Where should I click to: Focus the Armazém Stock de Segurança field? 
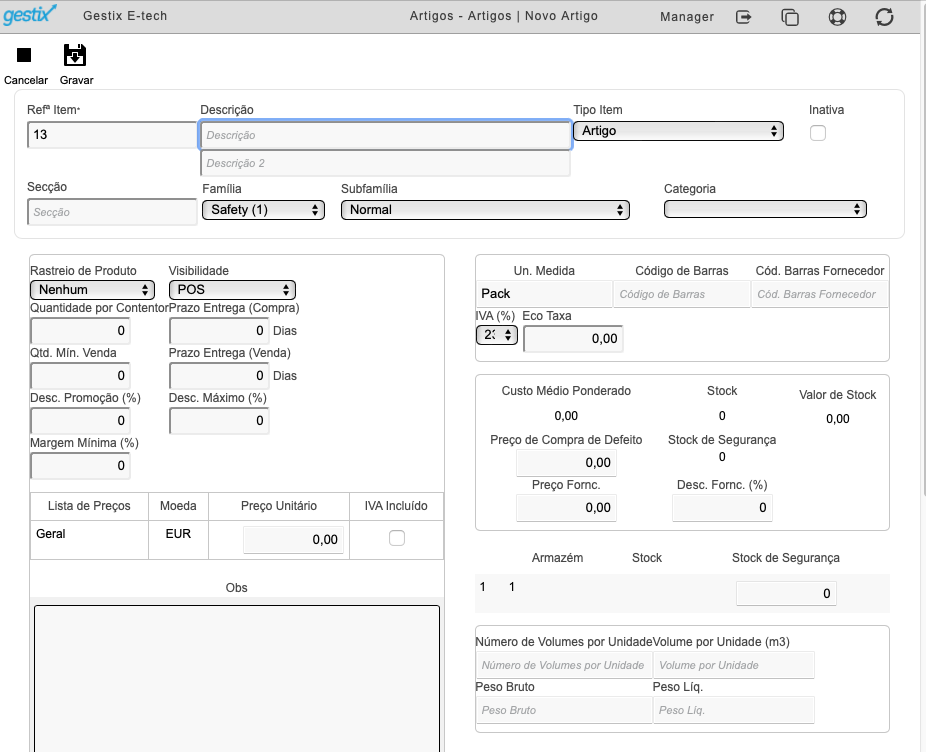pos(786,593)
